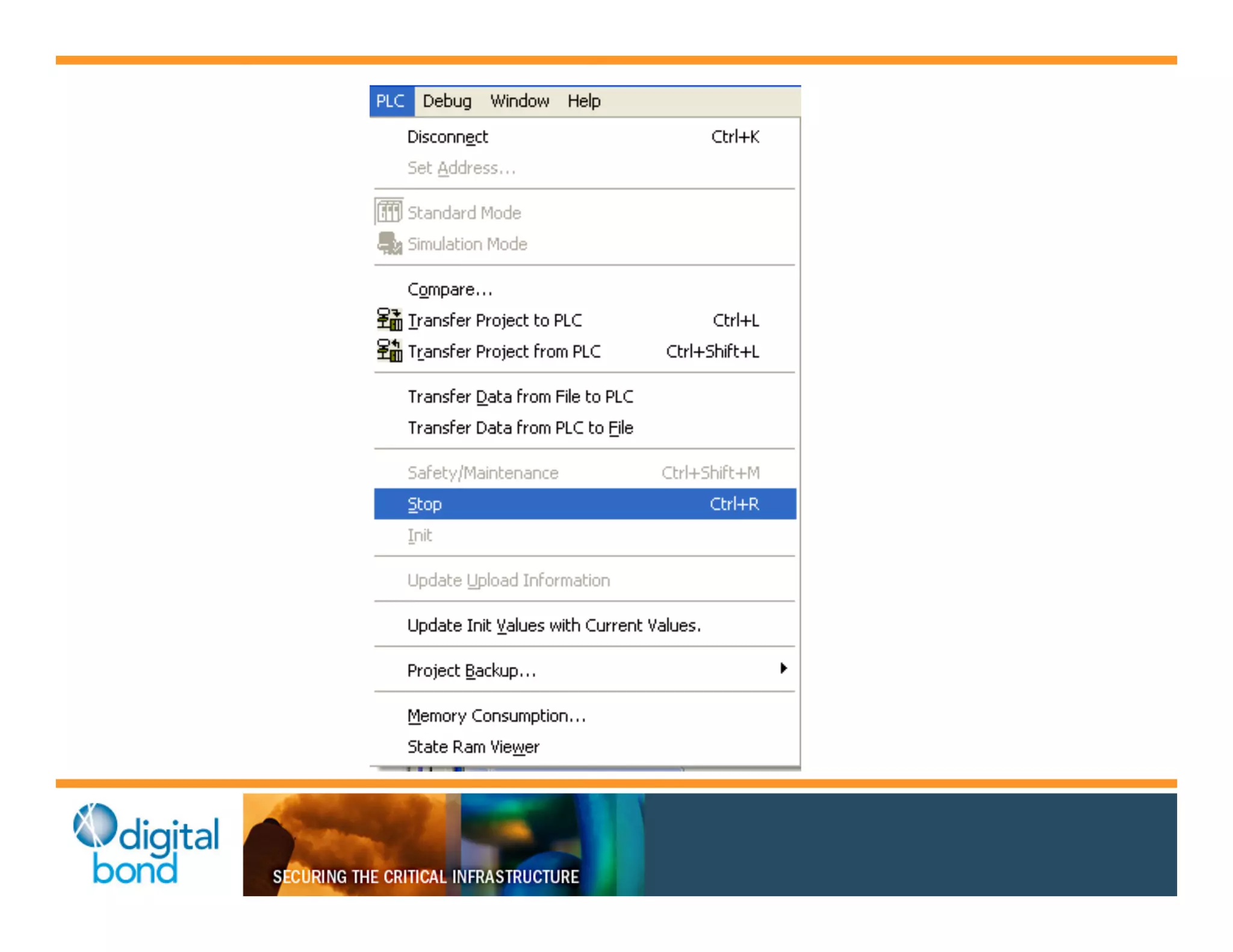Image resolution: width=1233 pixels, height=952 pixels.
Task: Click the Standard Mode icon
Action: (389, 212)
